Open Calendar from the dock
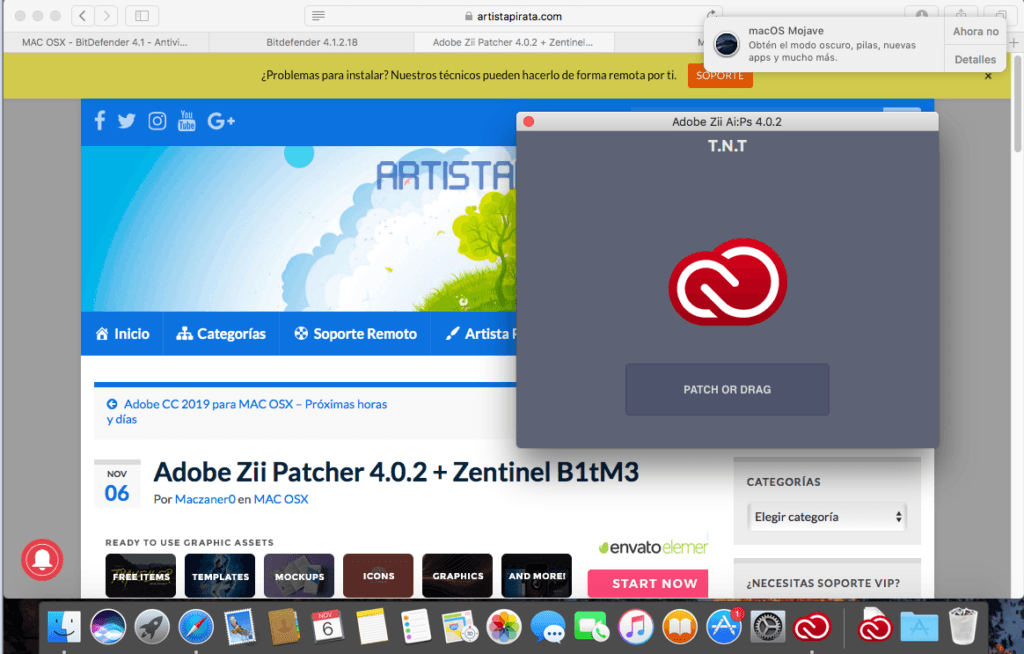1024x654 pixels. pos(328,627)
